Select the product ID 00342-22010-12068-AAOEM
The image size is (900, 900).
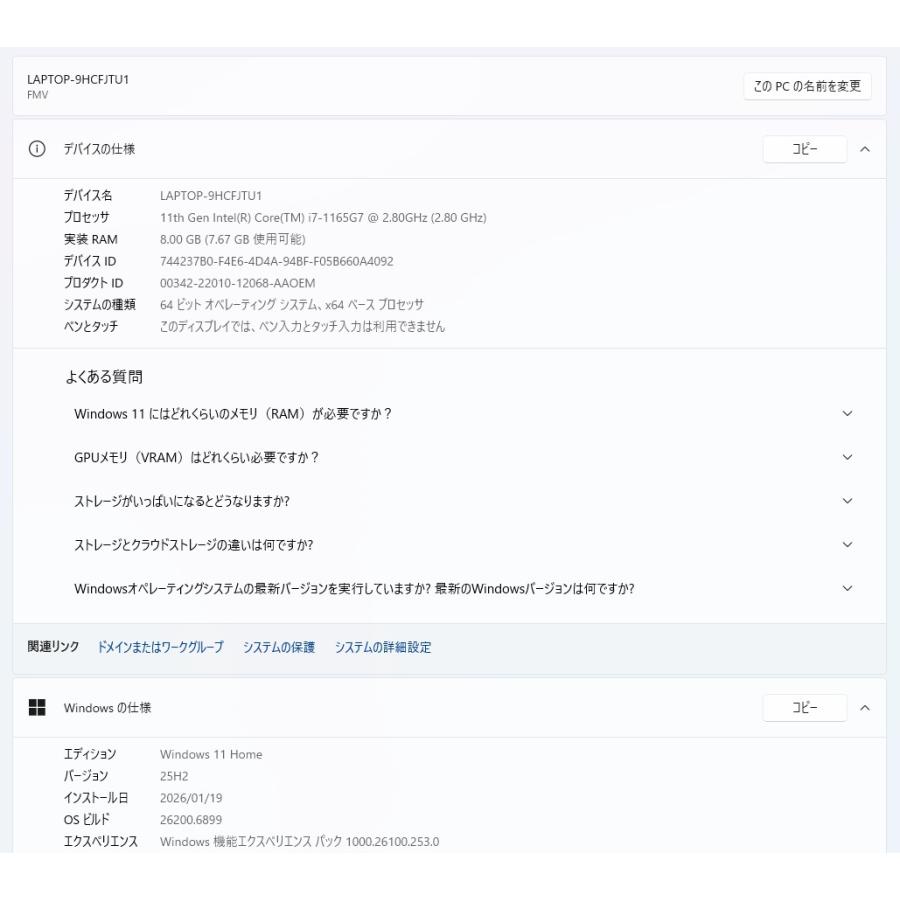(238, 283)
